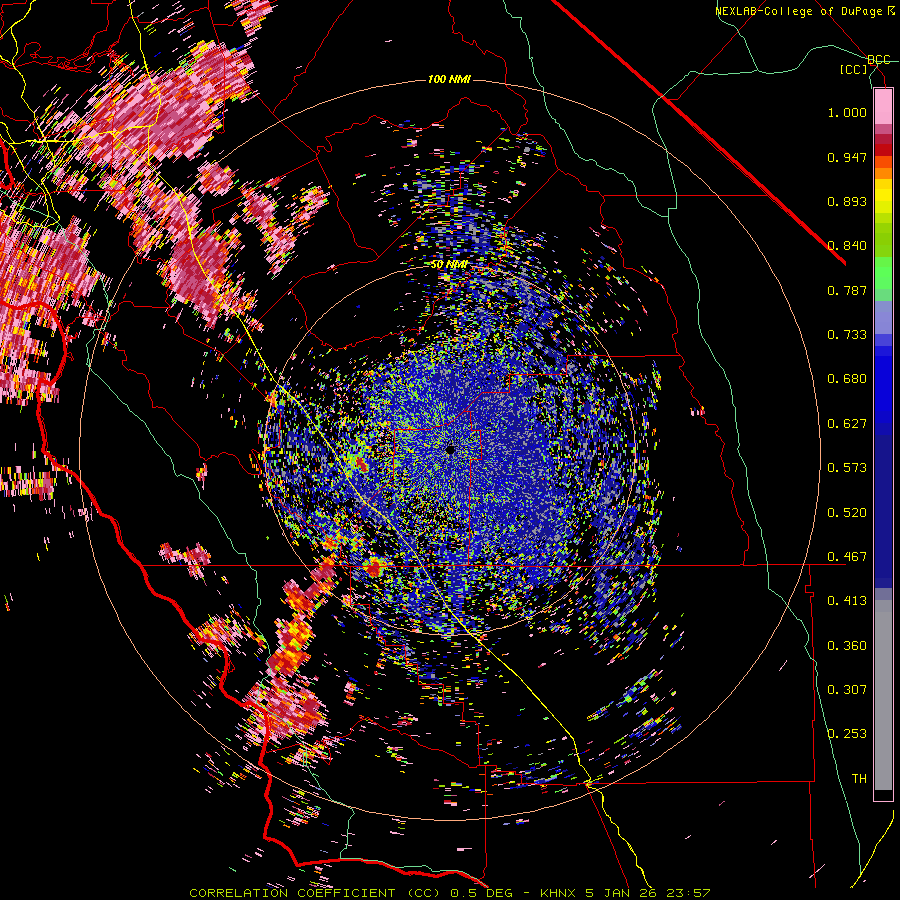Click the 0.467 legend value
The height and width of the screenshot is (900, 900).
click(x=847, y=557)
